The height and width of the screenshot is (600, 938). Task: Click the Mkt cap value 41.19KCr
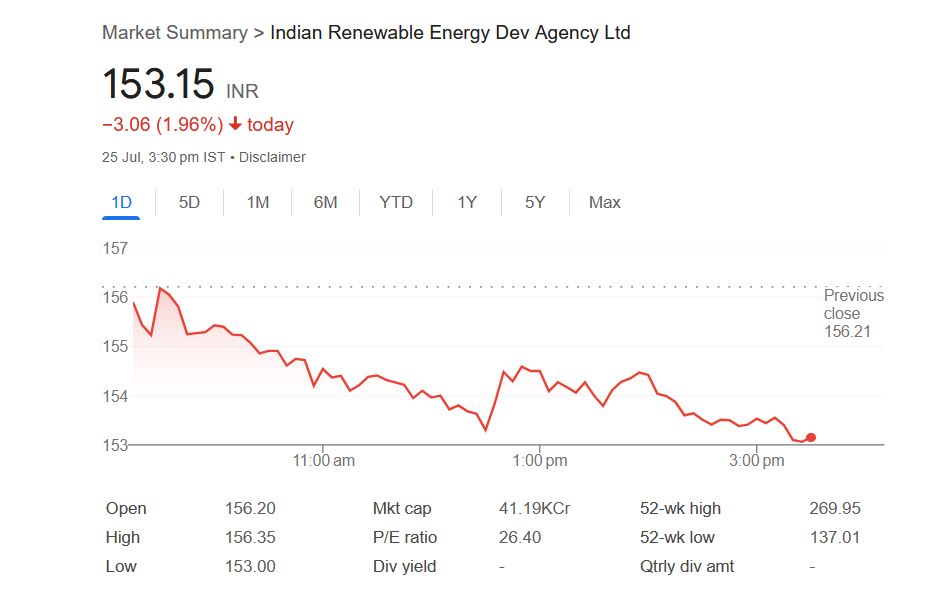[x=534, y=508]
